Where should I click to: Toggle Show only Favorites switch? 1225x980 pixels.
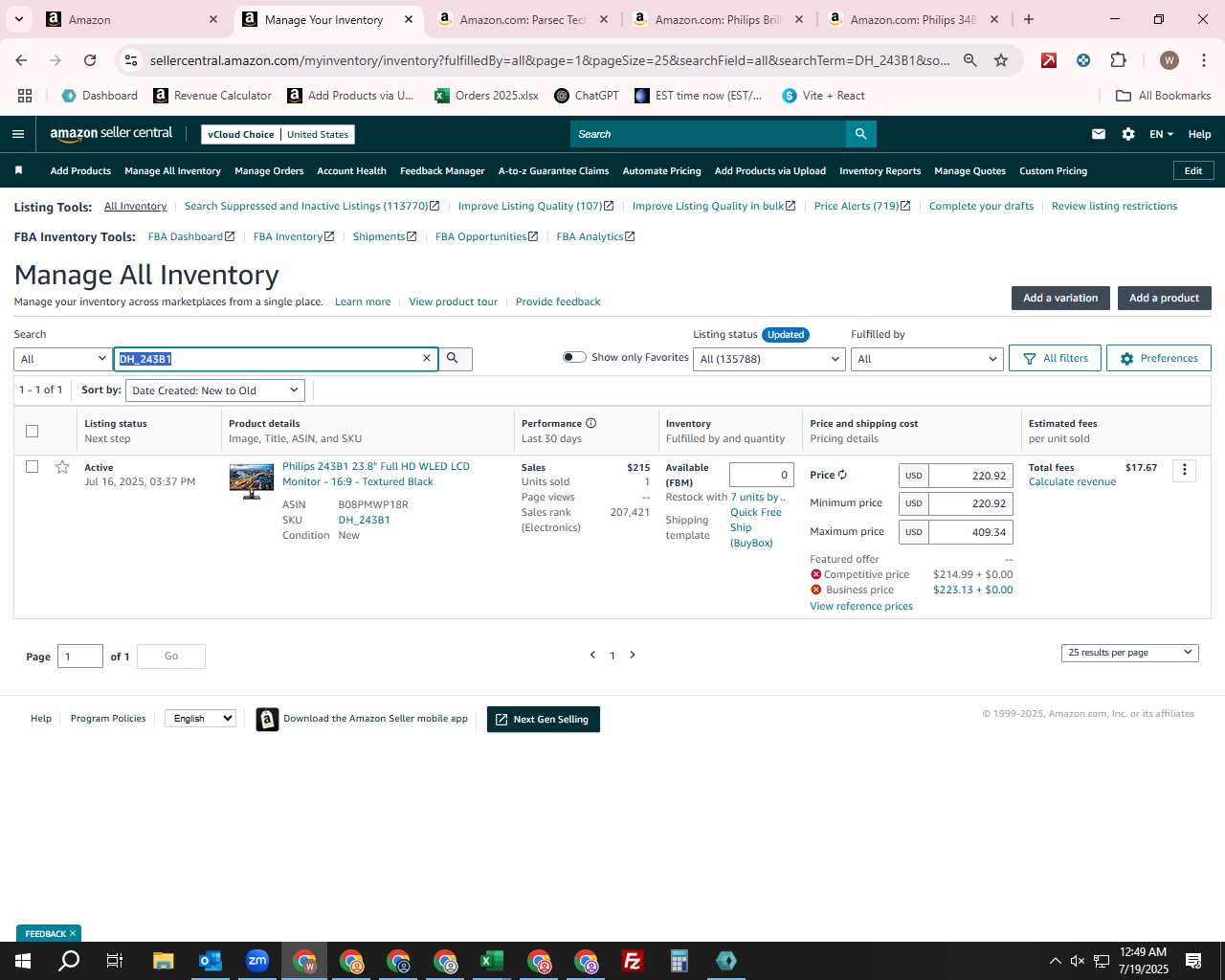574,357
